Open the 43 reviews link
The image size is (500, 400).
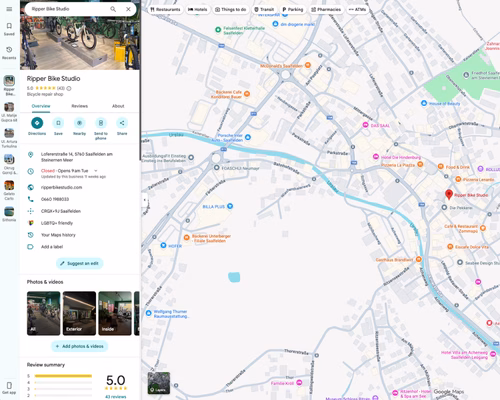pyautogui.click(x=116, y=397)
